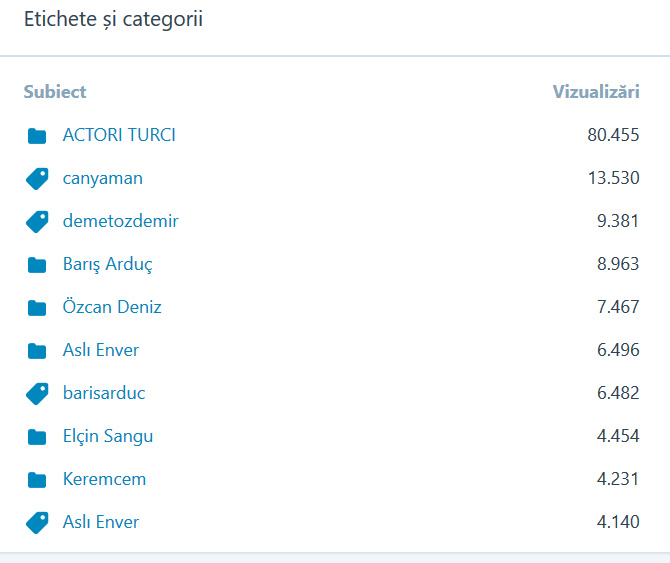Select the Barış Arduç category link

click(107, 264)
